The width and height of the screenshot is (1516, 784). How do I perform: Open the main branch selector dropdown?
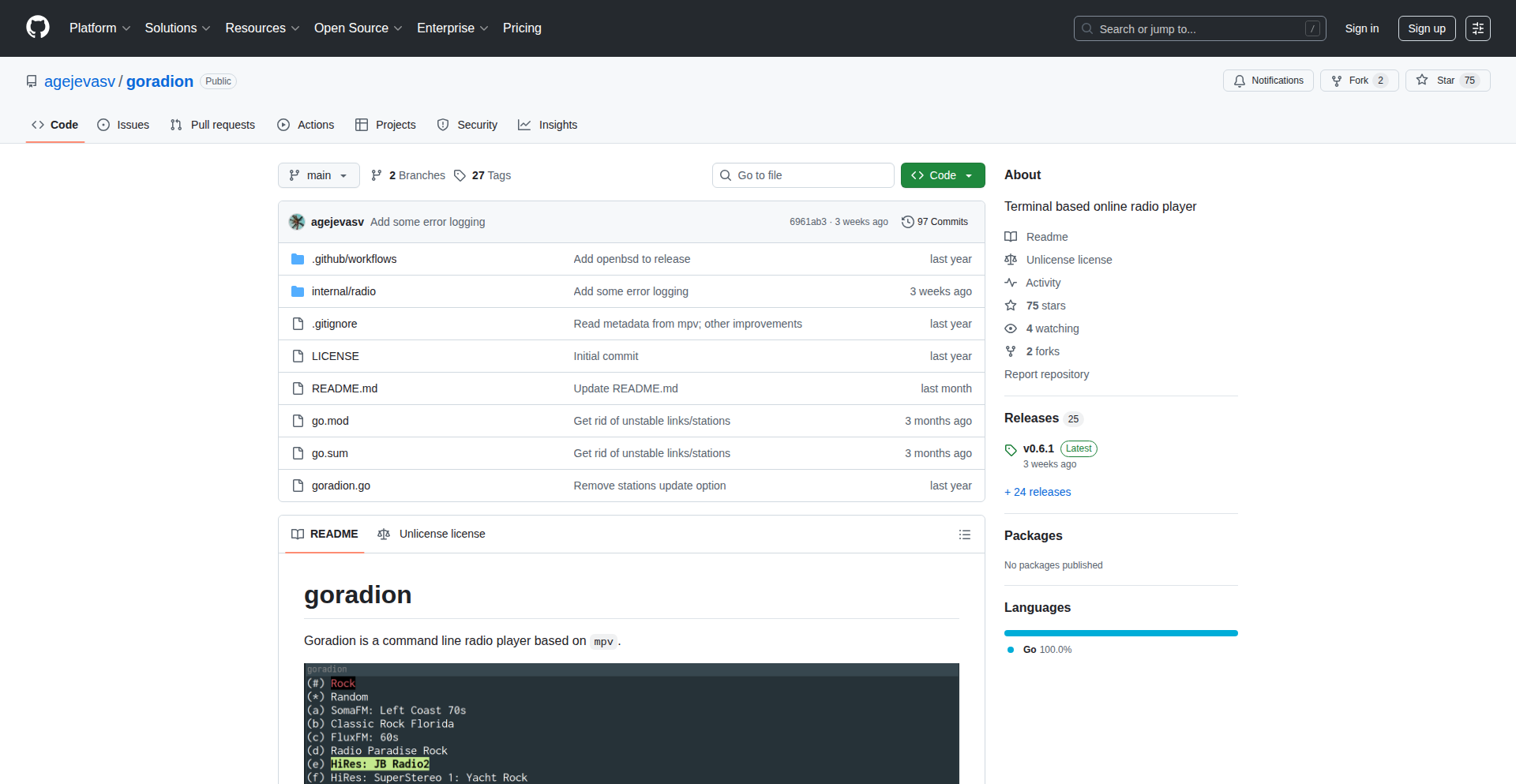319,175
